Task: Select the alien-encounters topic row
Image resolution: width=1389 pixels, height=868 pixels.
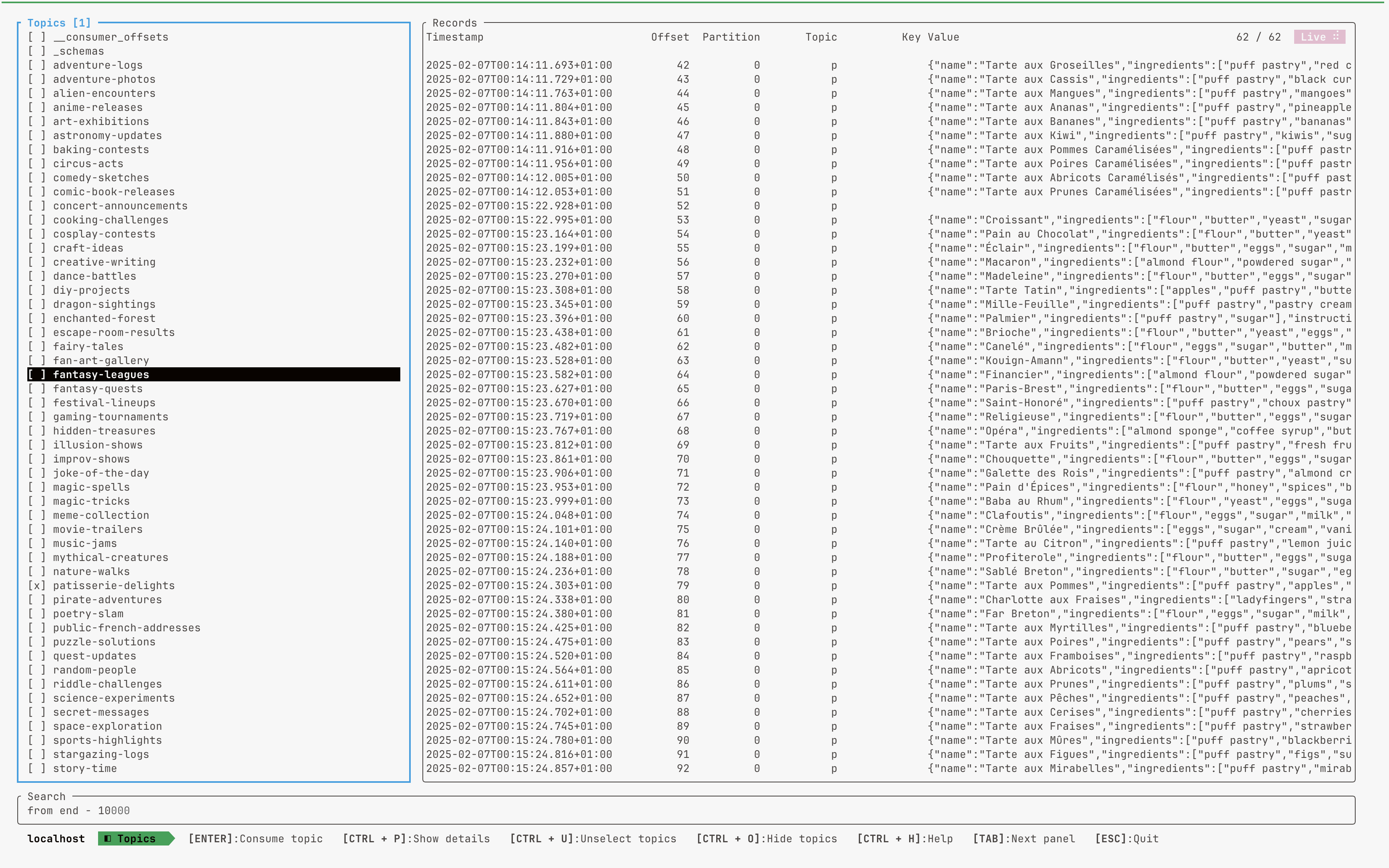Action: click(x=213, y=94)
